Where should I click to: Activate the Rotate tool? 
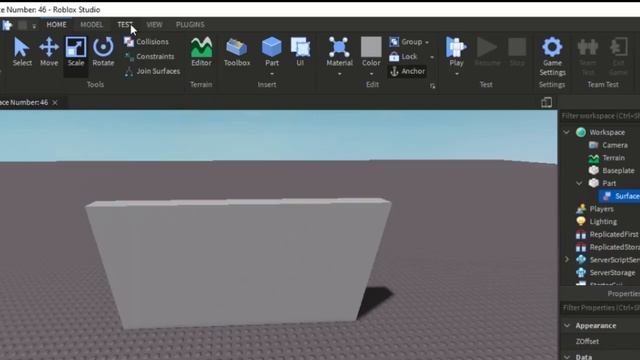(x=103, y=52)
